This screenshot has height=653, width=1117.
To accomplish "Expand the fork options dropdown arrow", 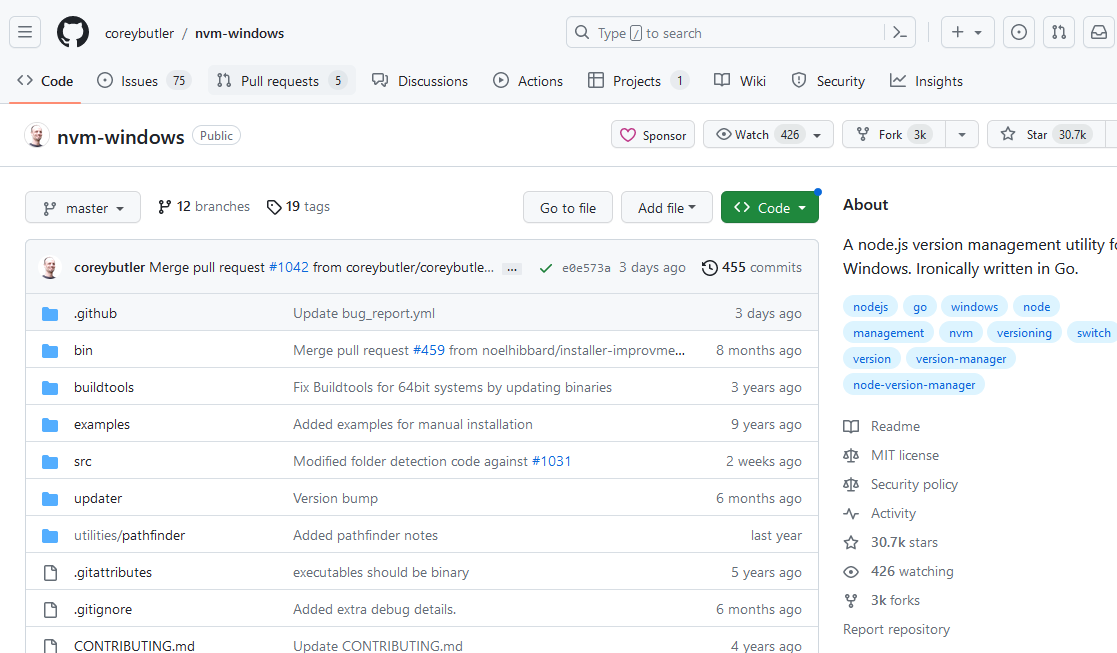I will coord(962,135).
